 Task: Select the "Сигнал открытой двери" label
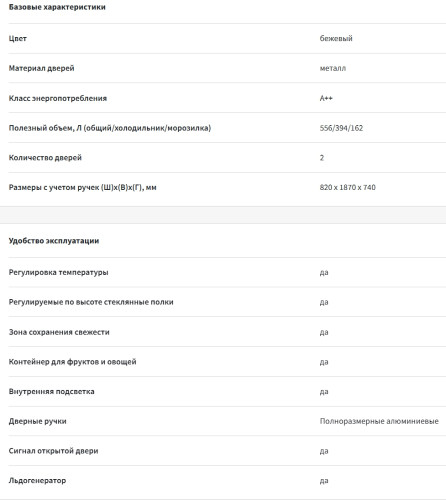tap(53, 451)
